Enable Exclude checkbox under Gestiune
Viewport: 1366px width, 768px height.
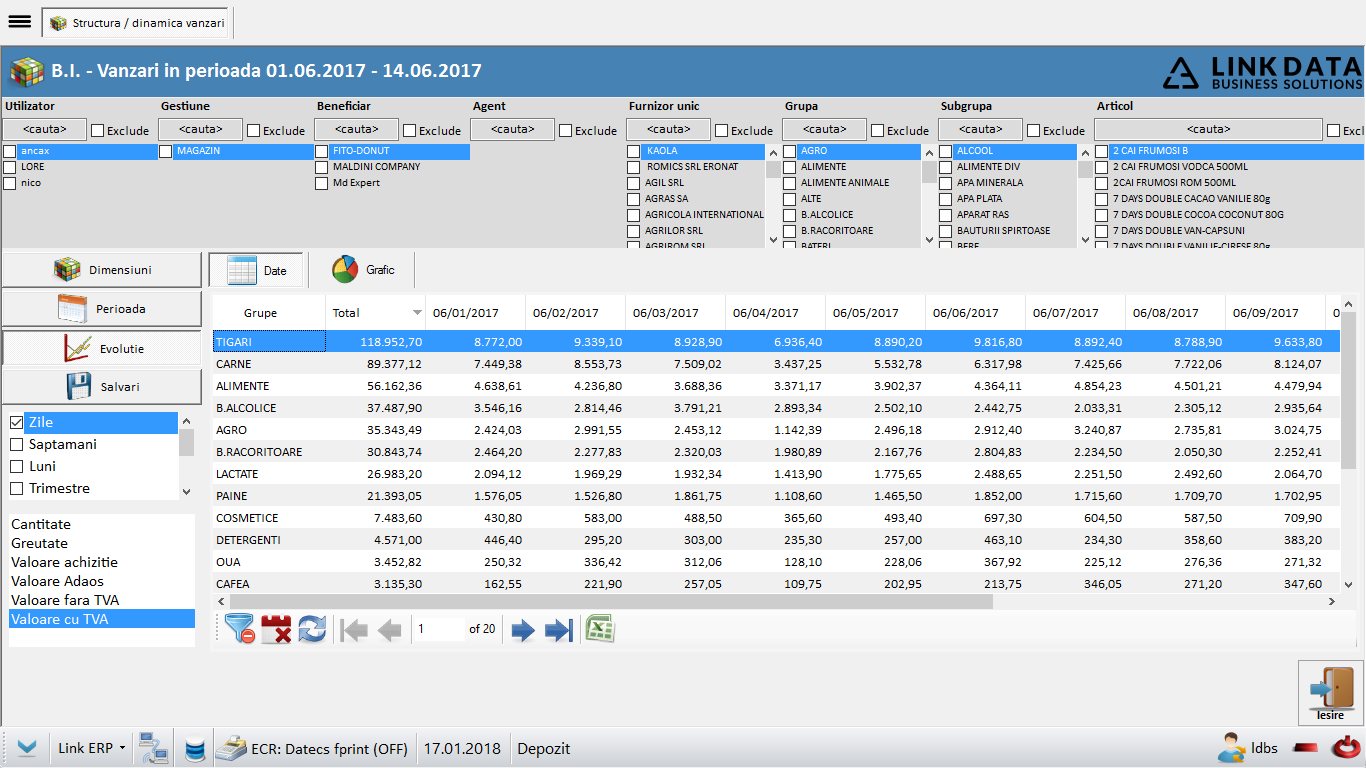(x=254, y=130)
